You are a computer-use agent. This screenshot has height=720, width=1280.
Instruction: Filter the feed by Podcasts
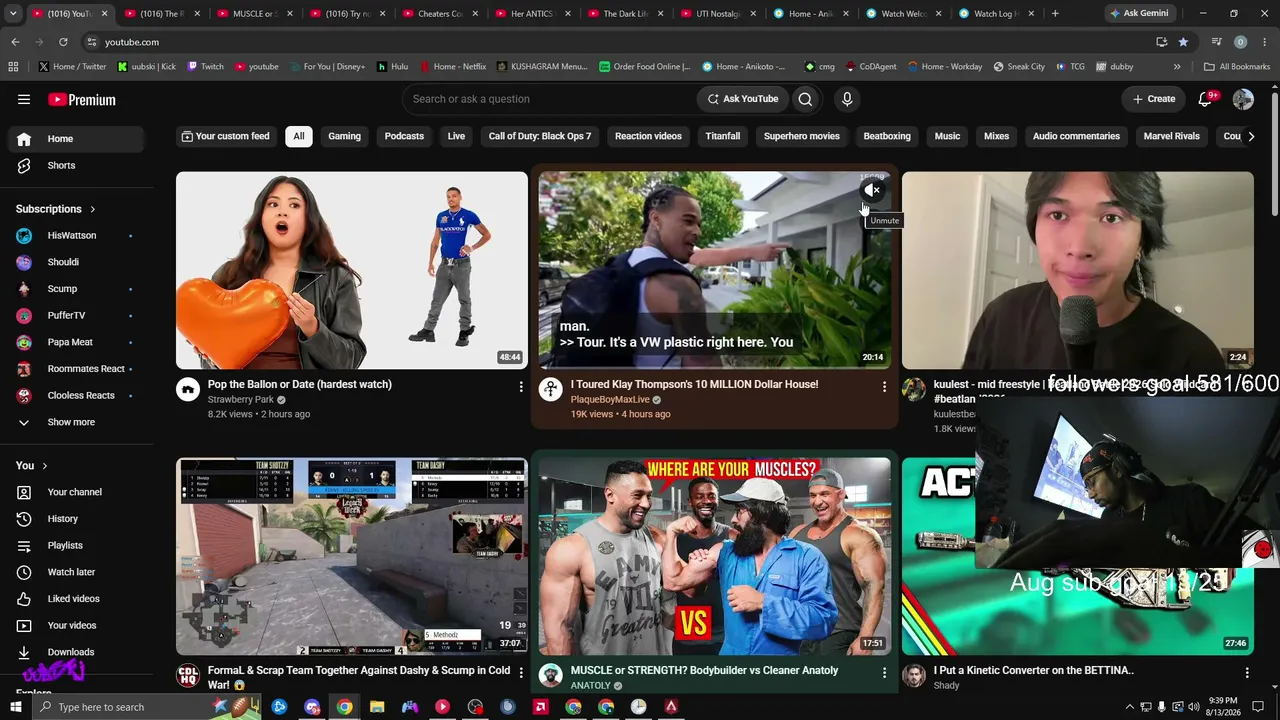pos(404,136)
